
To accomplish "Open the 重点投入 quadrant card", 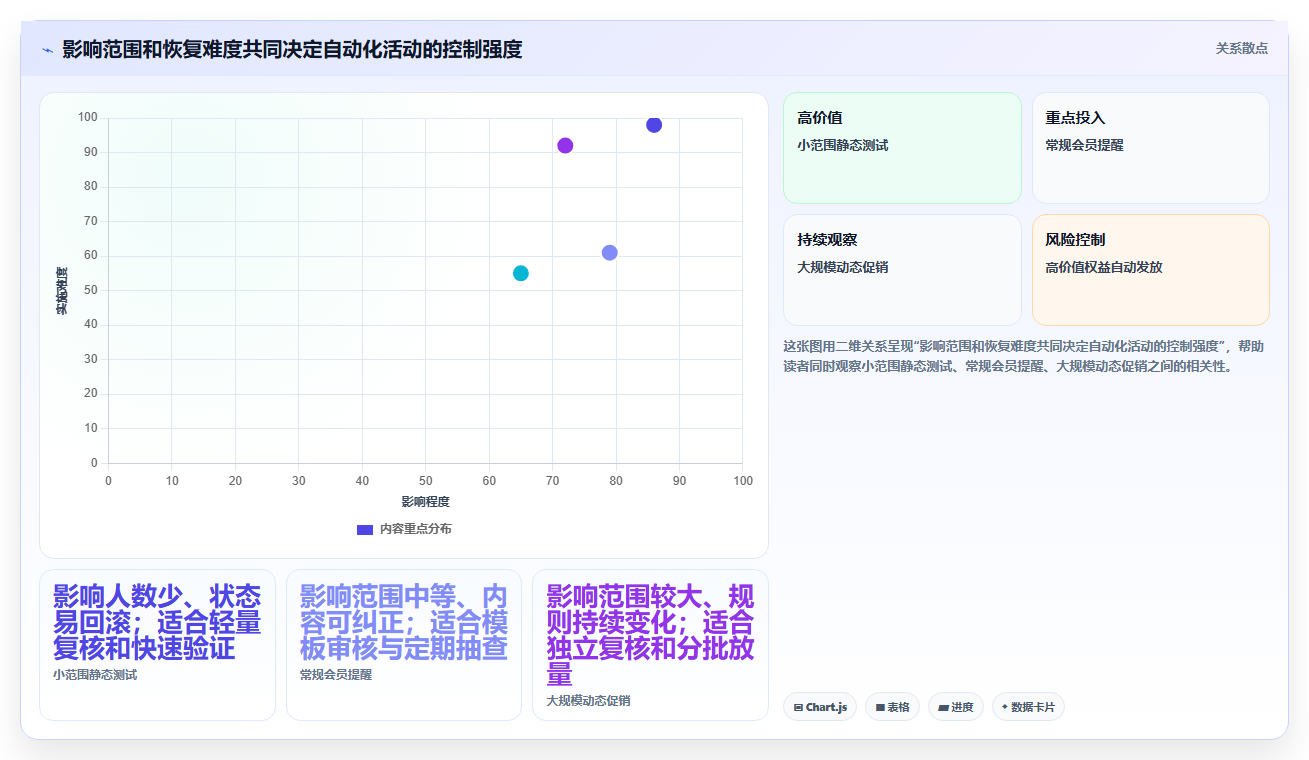I will pos(1150,148).
